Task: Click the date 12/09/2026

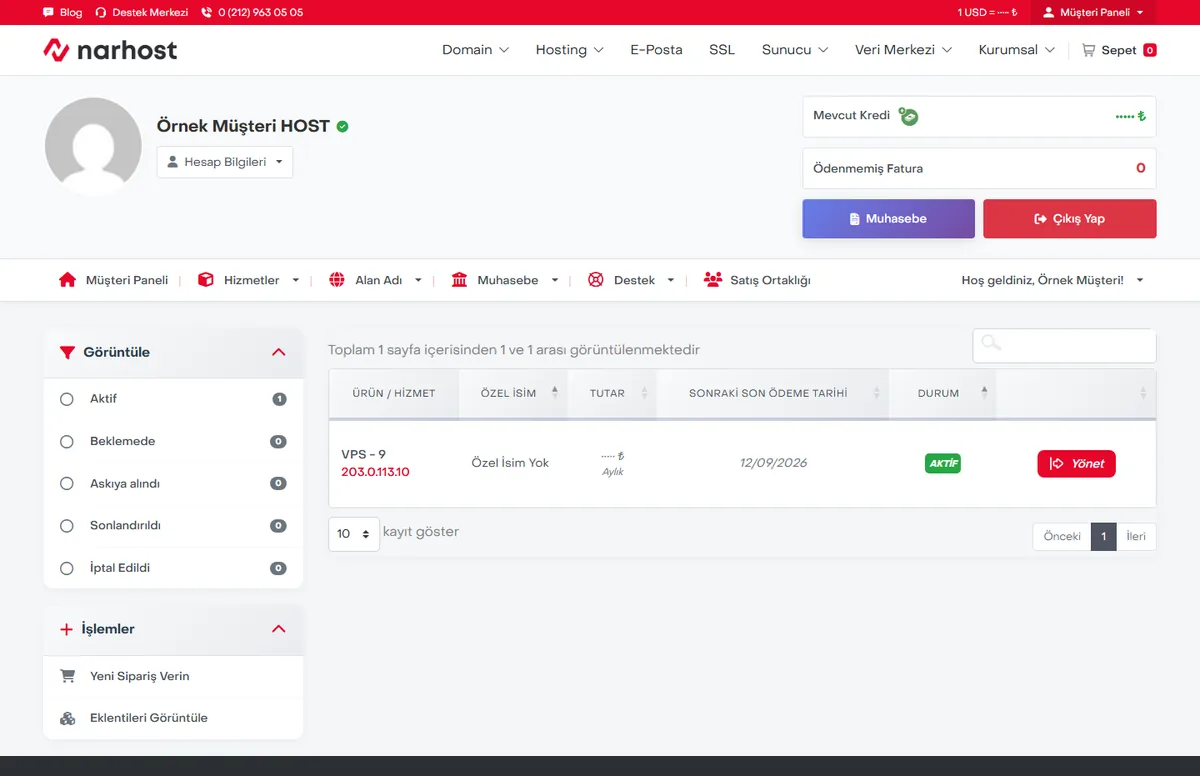Action: point(773,463)
